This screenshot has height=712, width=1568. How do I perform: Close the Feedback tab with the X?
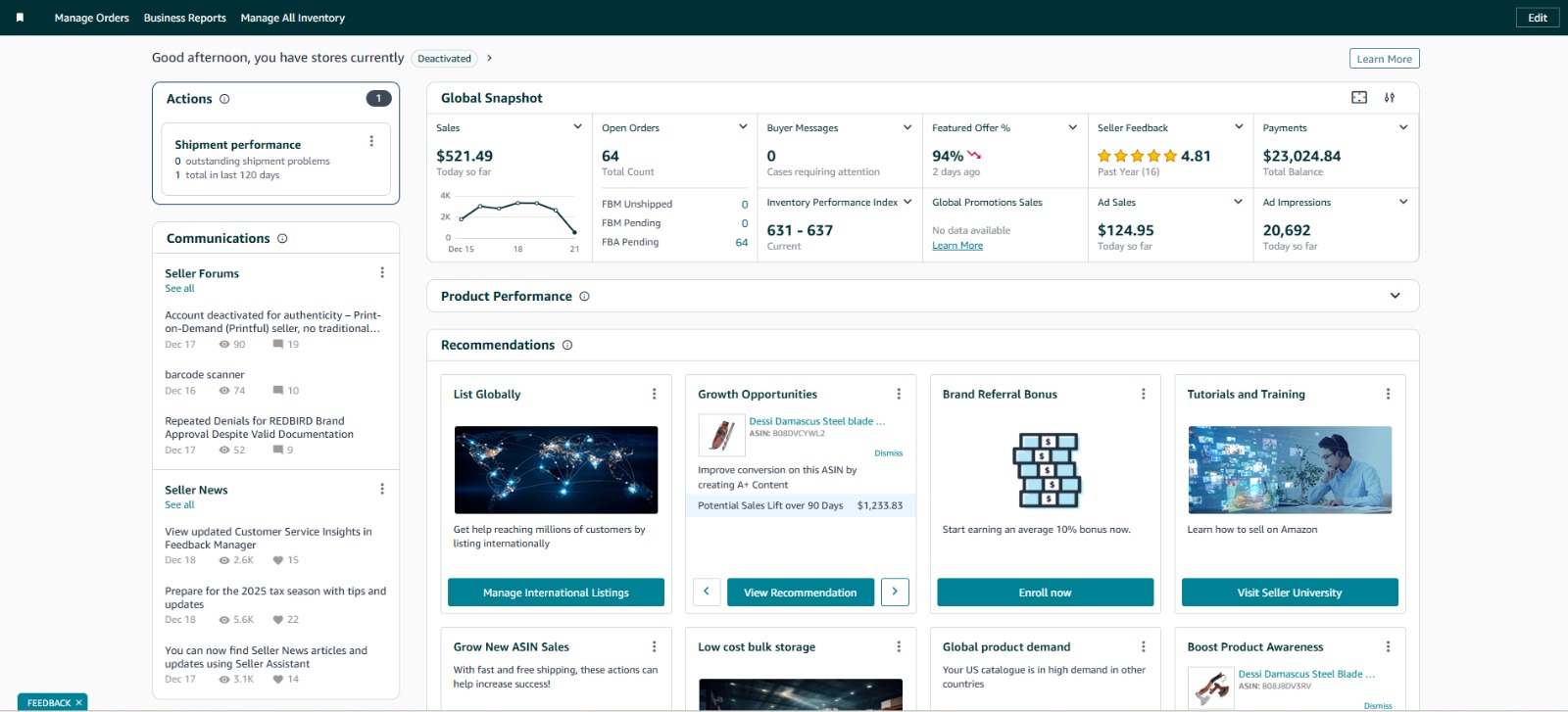coord(79,702)
